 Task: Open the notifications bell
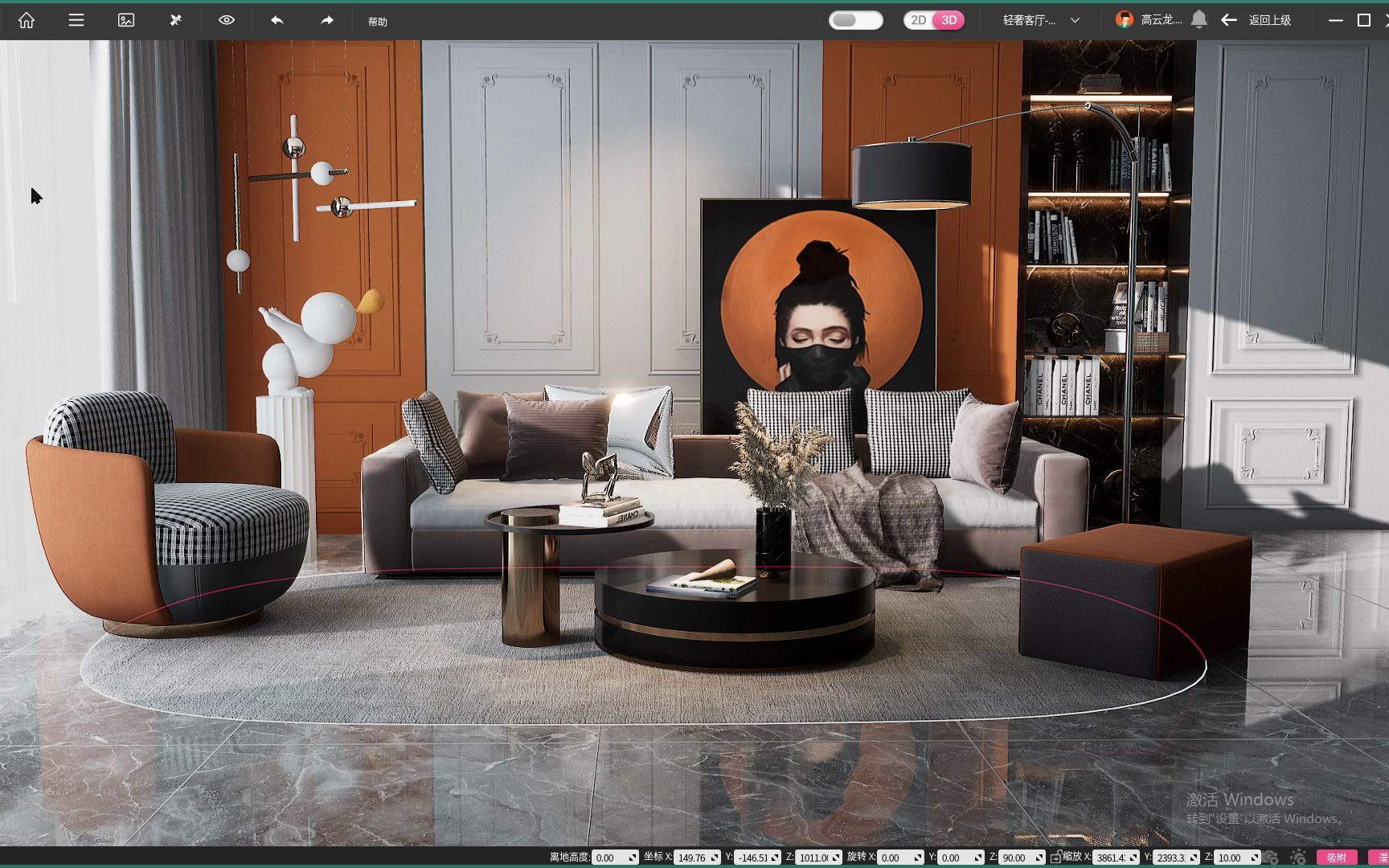pos(1198,20)
